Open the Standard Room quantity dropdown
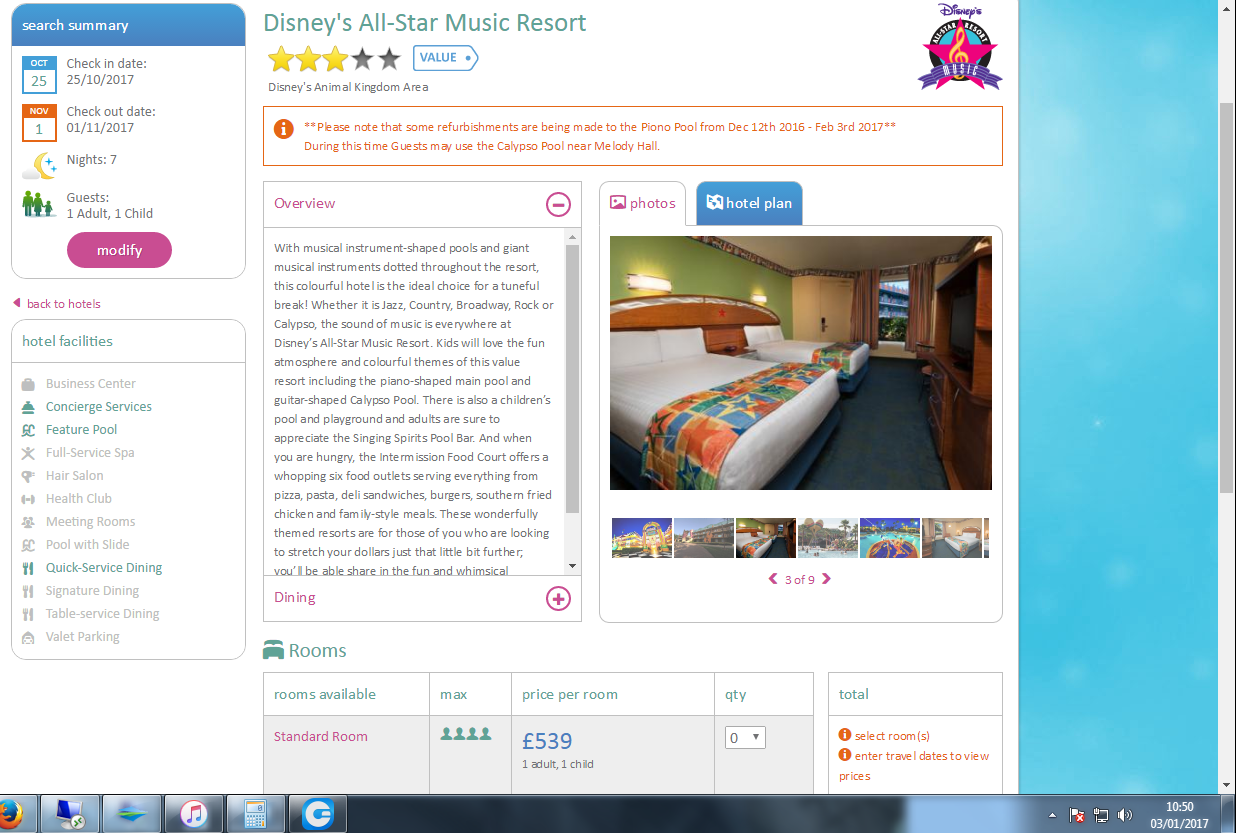Image resolution: width=1236 pixels, height=833 pixels. 745,738
